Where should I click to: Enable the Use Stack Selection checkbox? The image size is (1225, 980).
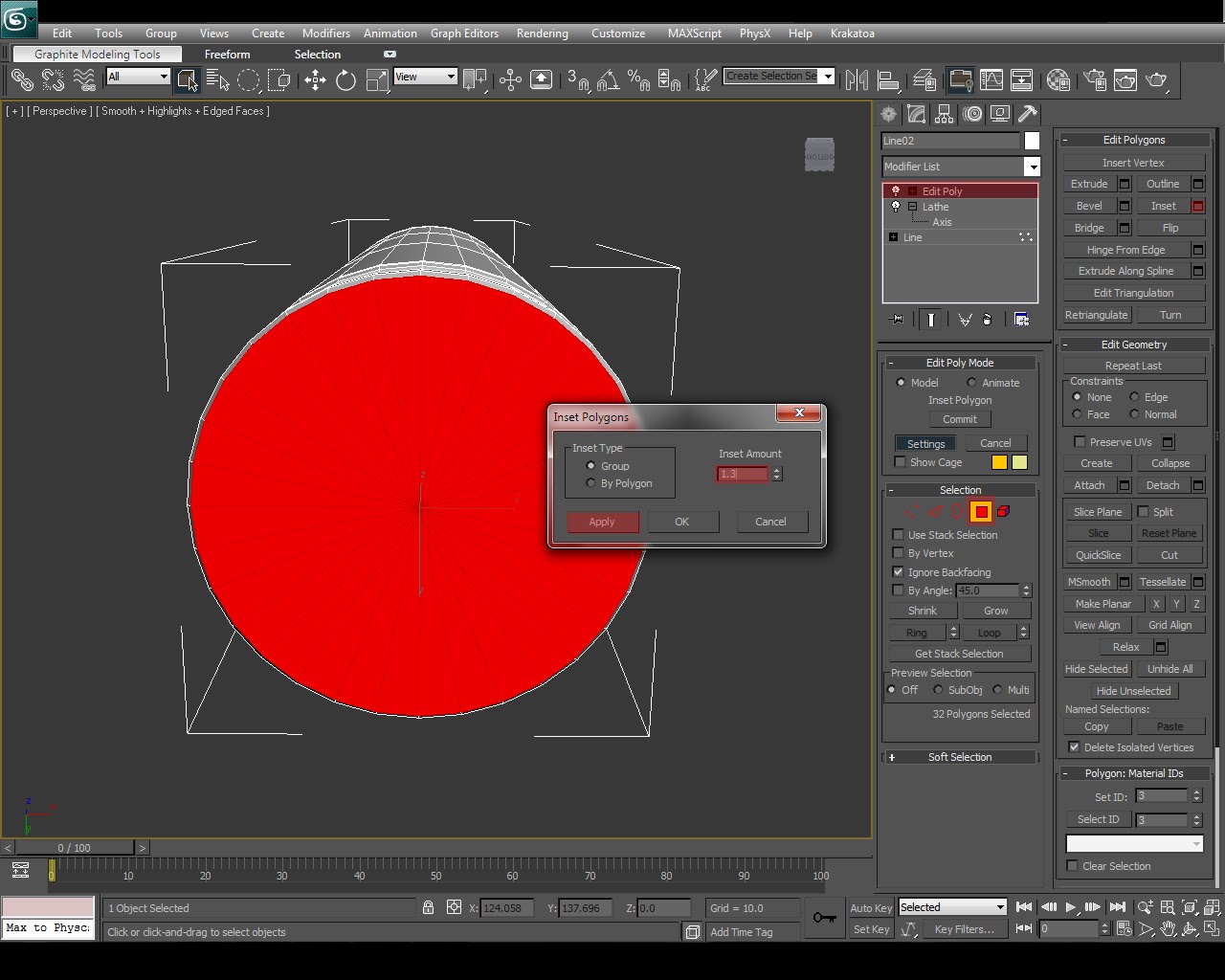pos(898,535)
